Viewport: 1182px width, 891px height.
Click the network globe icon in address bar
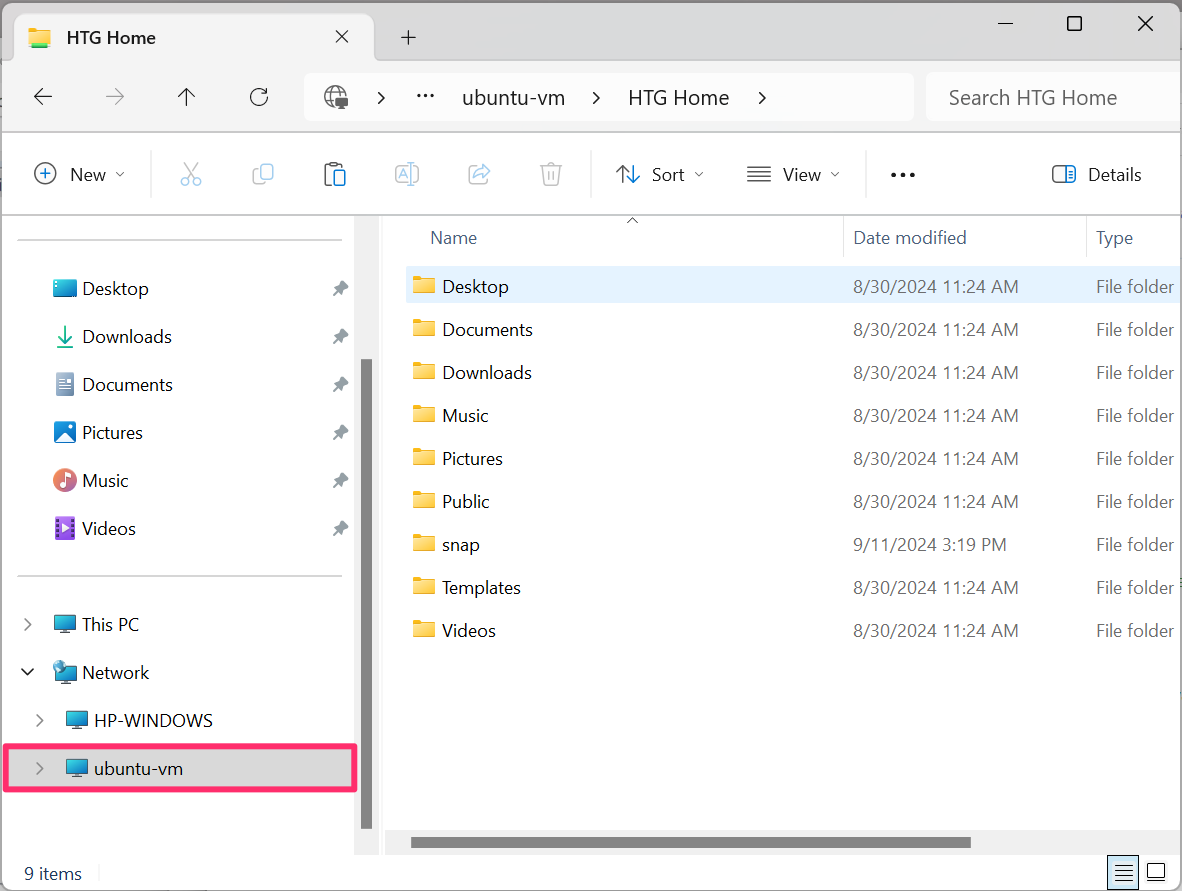[335, 97]
